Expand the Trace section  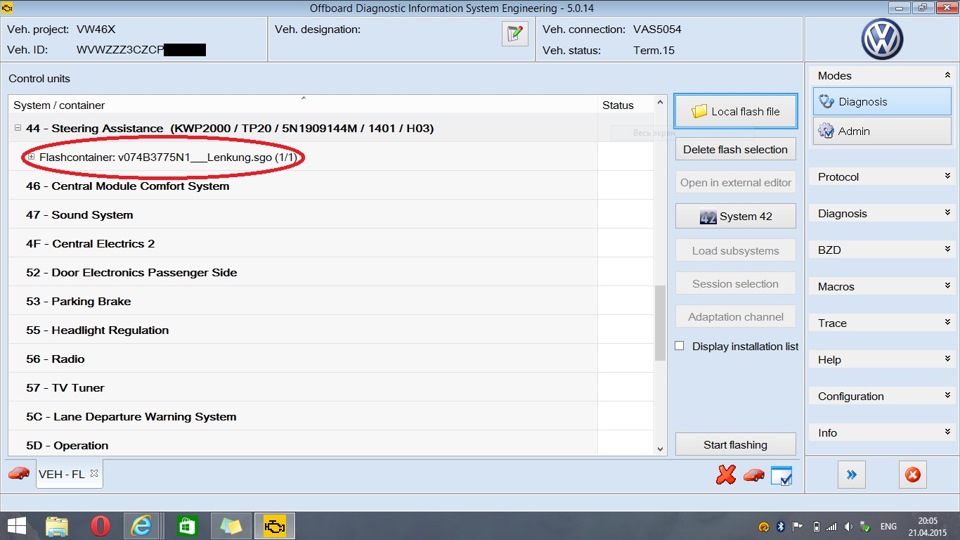(947, 323)
